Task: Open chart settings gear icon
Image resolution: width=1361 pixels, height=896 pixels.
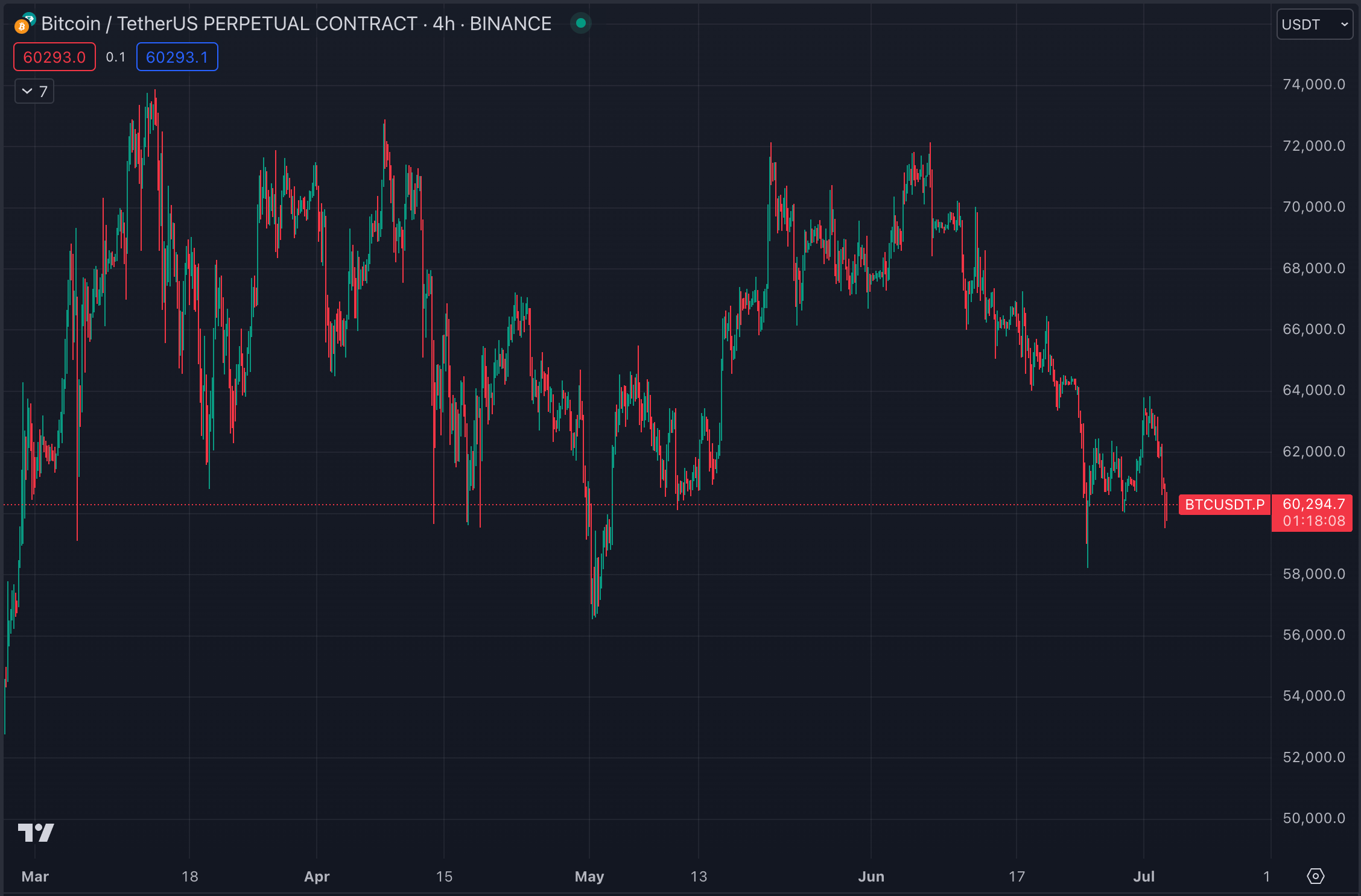Action: pyautogui.click(x=1315, y=876)
